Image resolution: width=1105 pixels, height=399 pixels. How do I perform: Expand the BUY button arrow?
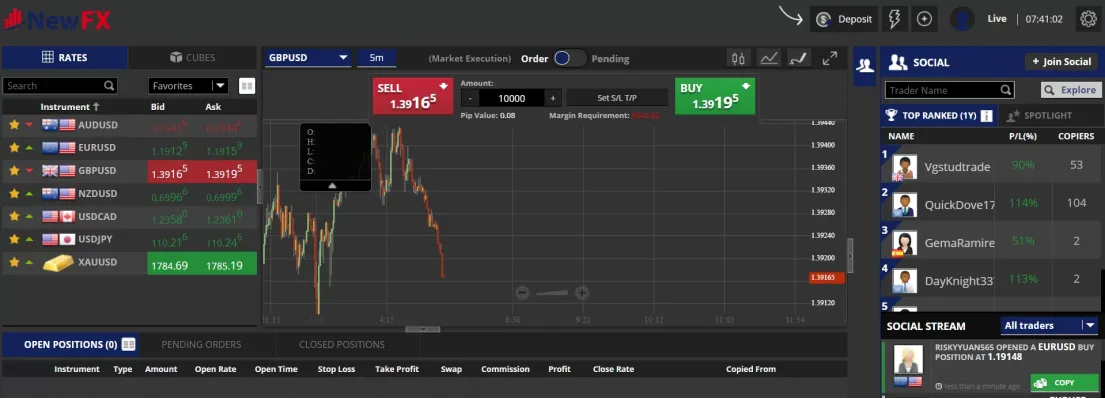[x=746, y=86]
